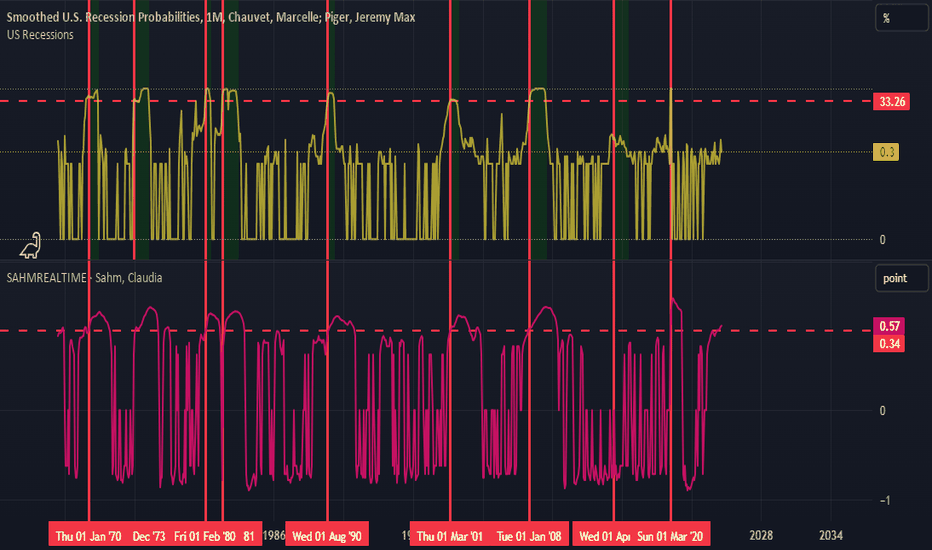Click the Fri 01 Feb '80 date marker
This screenshot has height=550, width=932.
click(204, 536)
